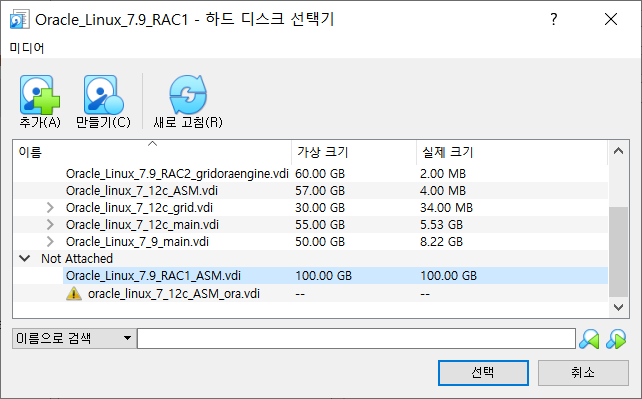Click the search next match icon
Image resolution: width=642 pixels, height=399 pixels.
616,339
